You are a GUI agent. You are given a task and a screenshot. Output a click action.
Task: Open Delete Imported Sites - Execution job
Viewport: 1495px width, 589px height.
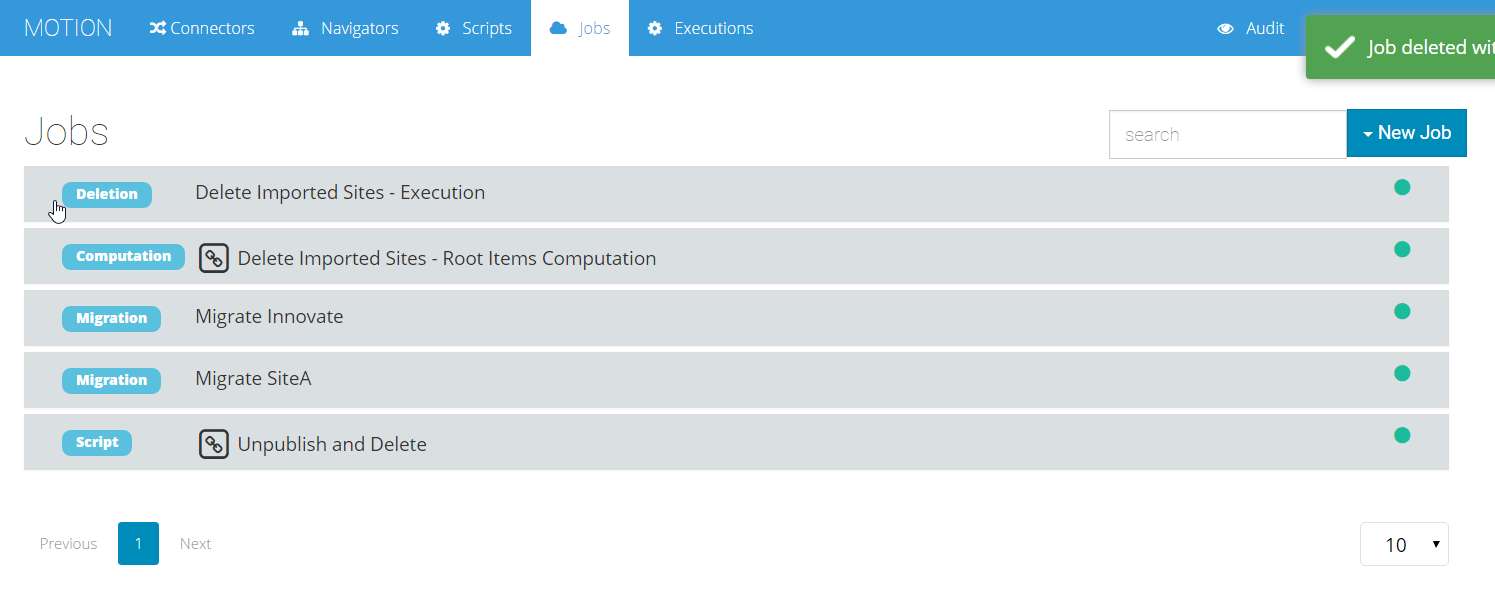(340, 192)
